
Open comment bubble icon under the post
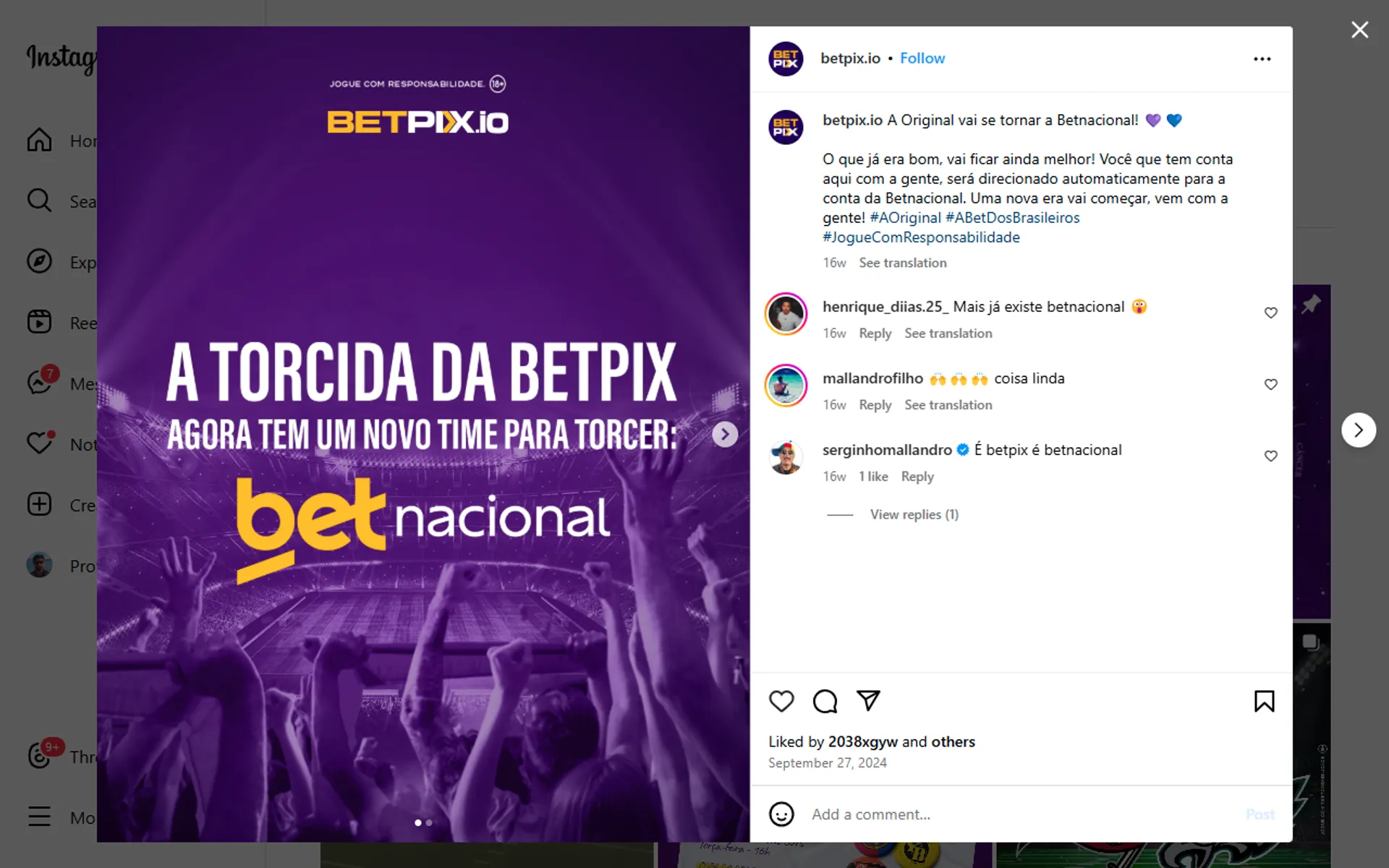pos(825,701)
